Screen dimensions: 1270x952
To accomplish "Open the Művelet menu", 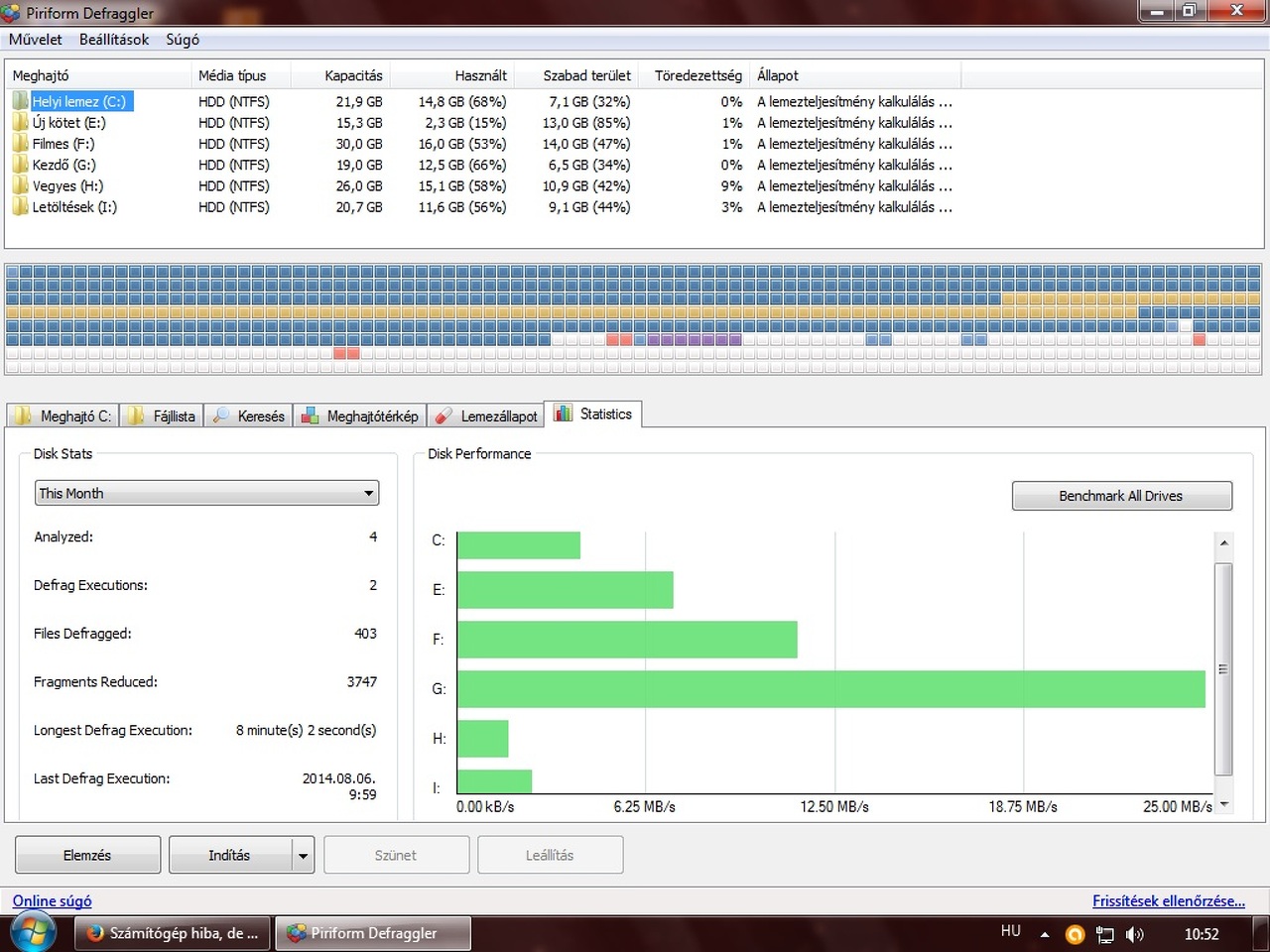I will 36,40.
